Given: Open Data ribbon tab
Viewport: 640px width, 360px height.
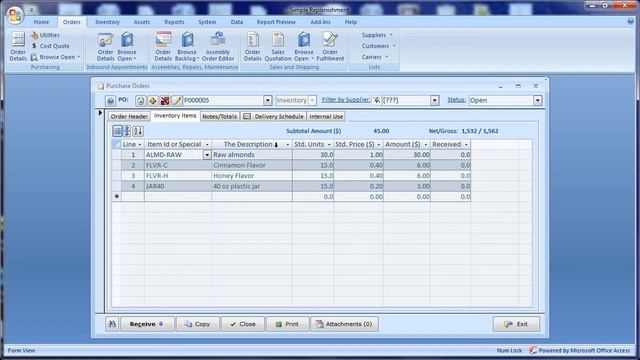Looking at the screenshot, I should tap(237, 22).
